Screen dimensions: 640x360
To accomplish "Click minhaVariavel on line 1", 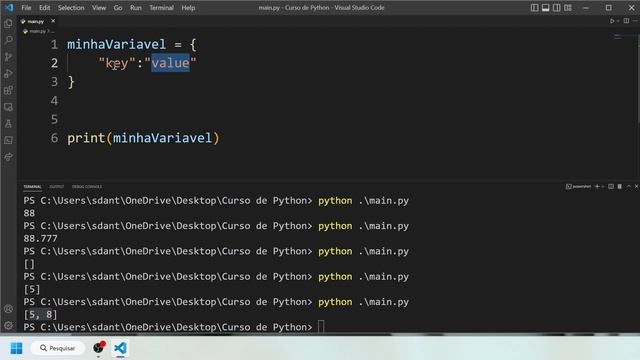I will [x=117, y=44].
